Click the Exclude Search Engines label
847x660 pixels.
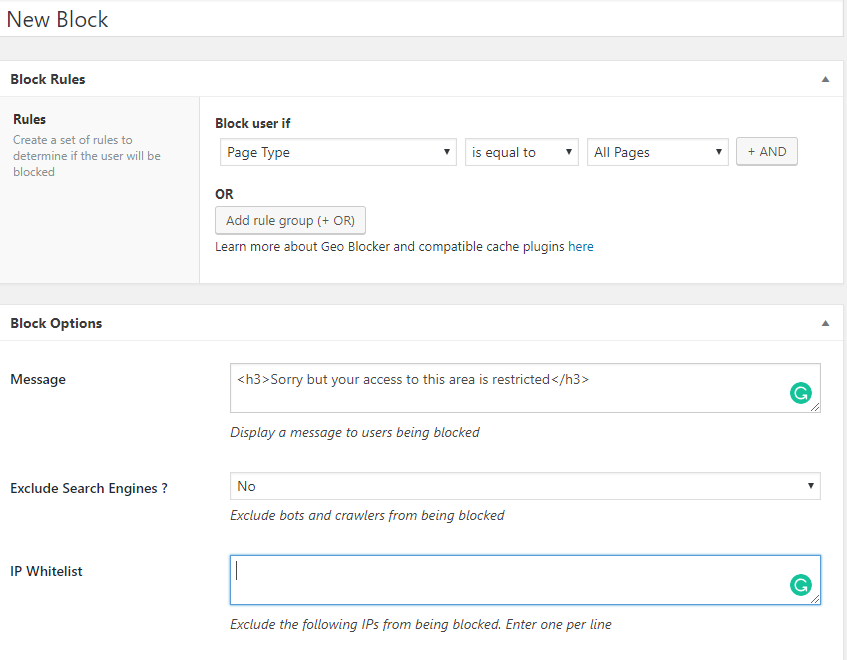click(88, 488)
